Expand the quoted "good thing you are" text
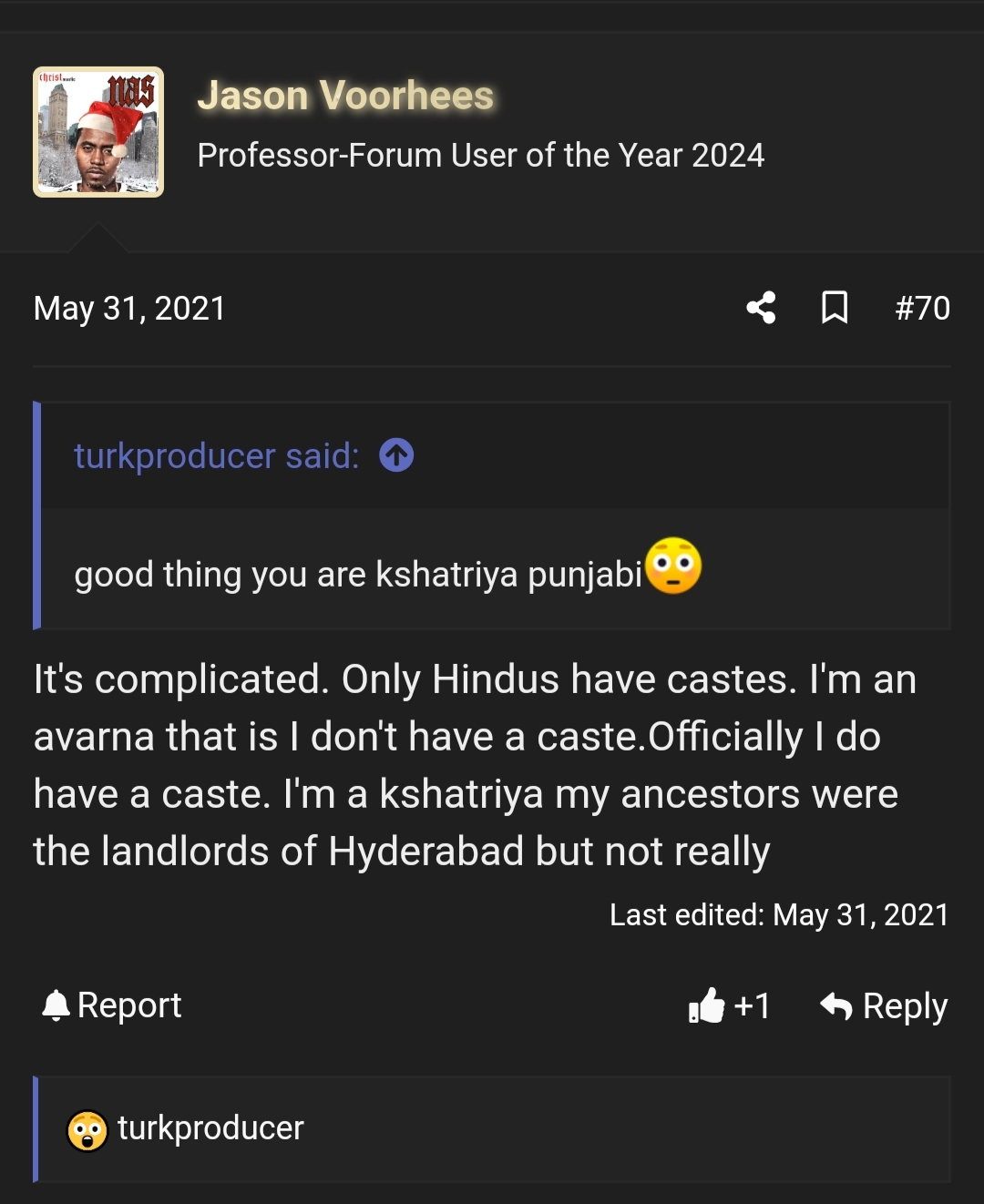Image resolution: width=984 pixels, height=1204 pixels. [358, 575]
